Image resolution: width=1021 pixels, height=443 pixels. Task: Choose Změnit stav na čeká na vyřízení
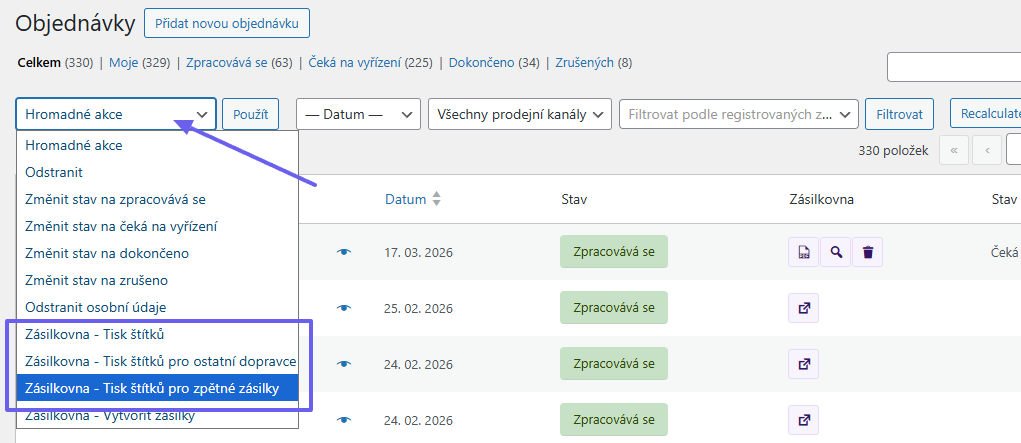158,227
